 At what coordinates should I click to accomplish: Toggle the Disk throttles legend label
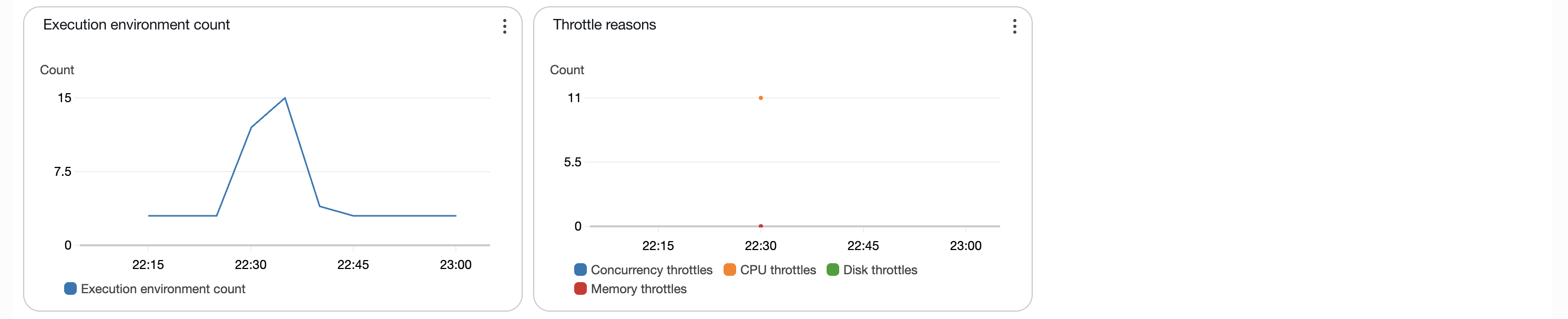coord(880,270)
